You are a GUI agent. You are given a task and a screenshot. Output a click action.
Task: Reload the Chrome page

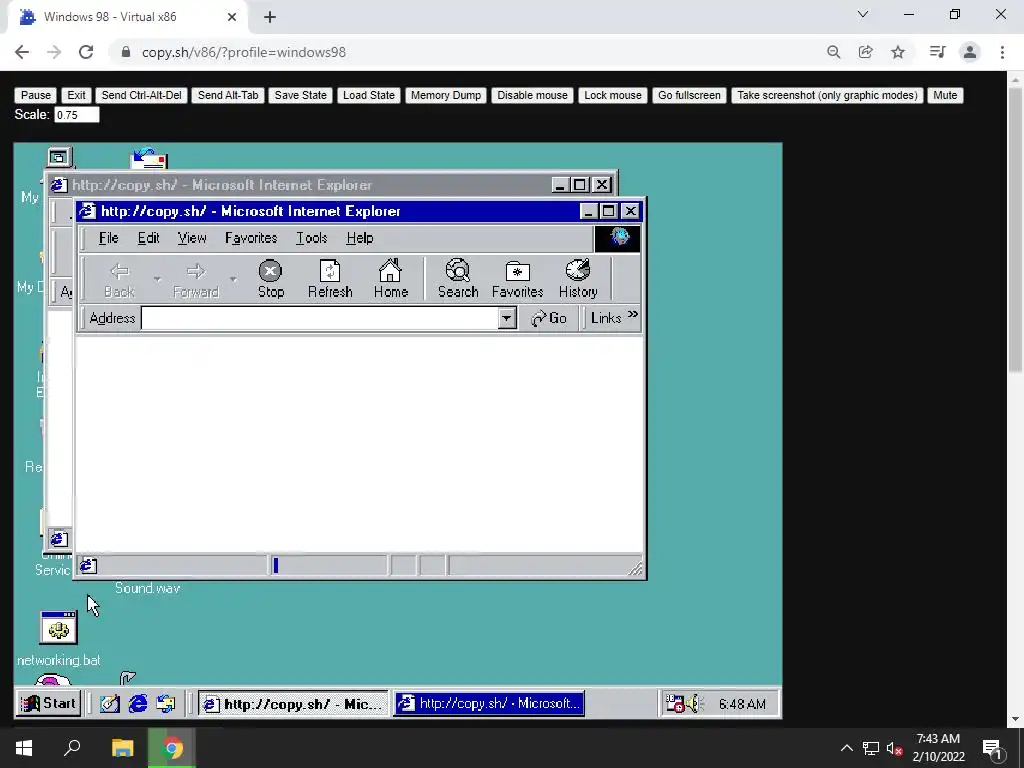tap(86, 52)
